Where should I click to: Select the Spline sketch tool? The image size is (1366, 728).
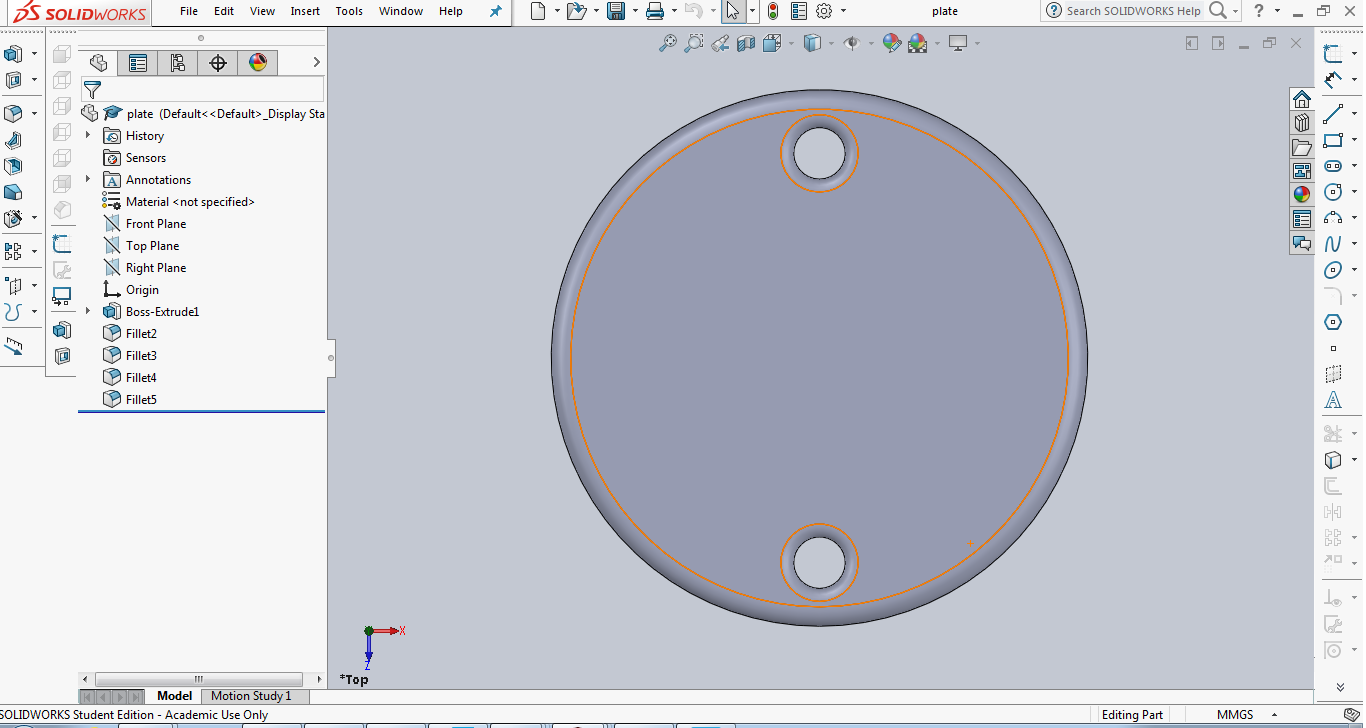pos(1332,244)
